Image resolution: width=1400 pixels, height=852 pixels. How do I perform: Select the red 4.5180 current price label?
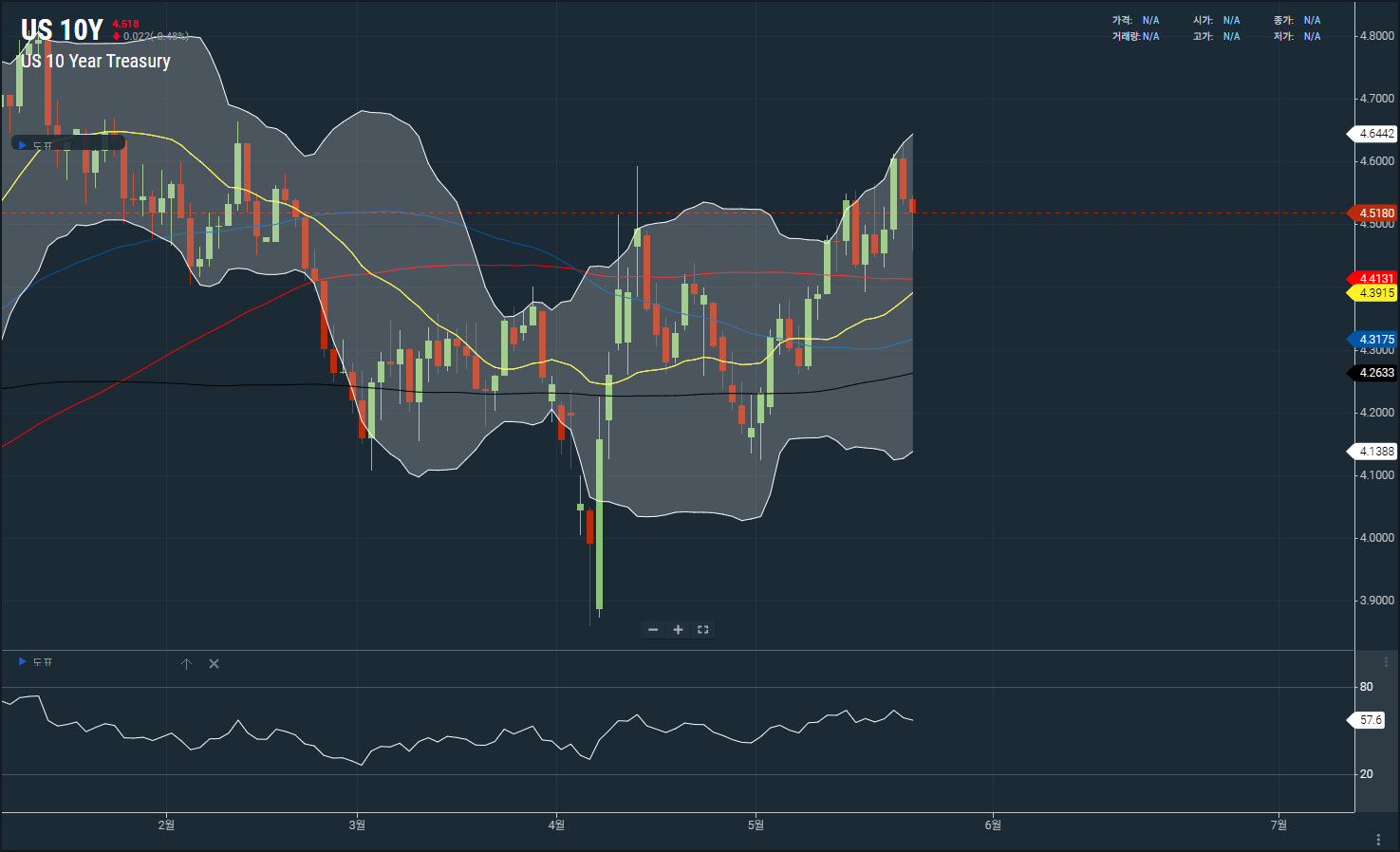[x=1375, y=213]
